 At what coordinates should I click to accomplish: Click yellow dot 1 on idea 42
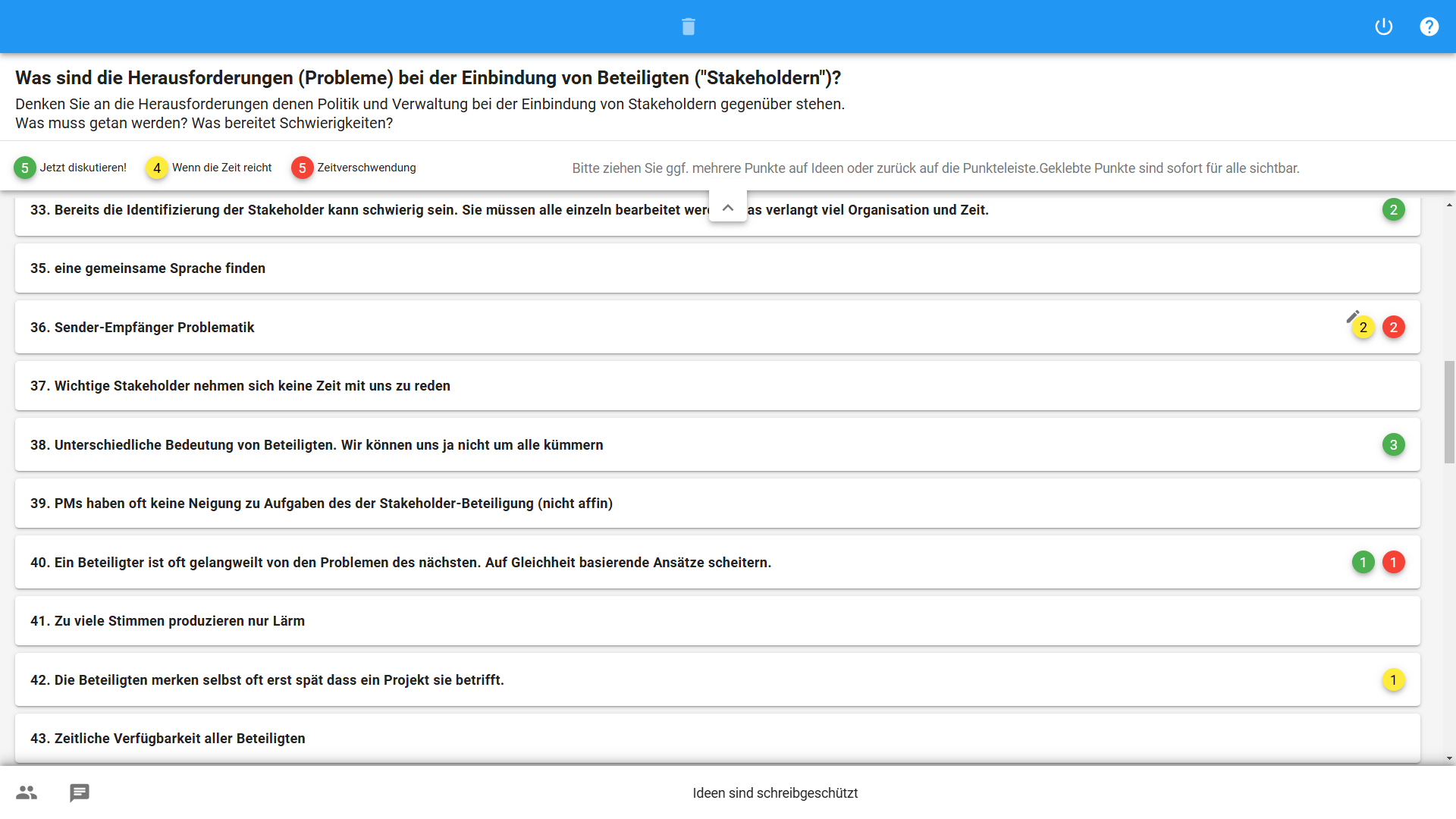pyautogui.click(x=1394, y=680)
